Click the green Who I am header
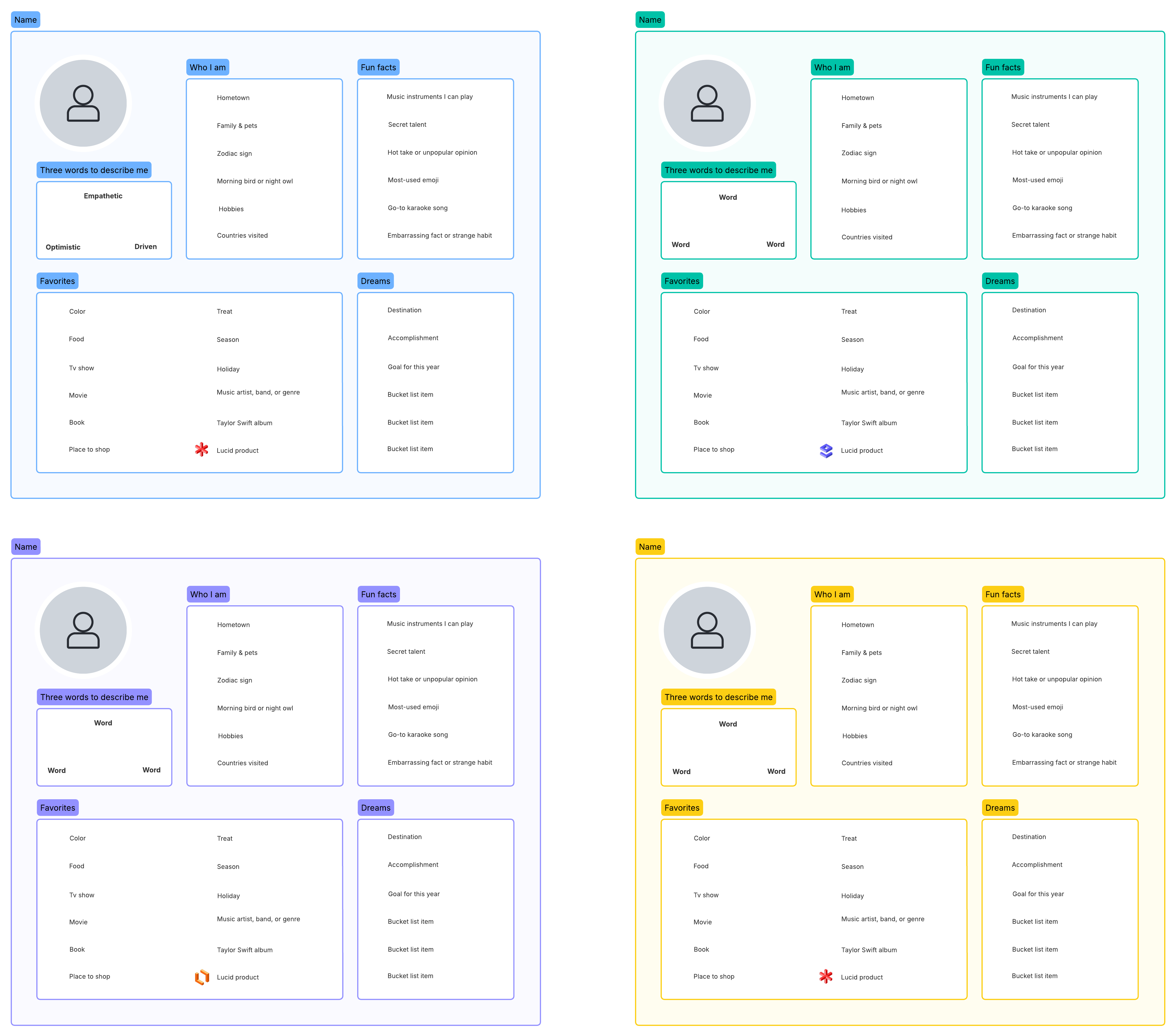1176x1036 pixels. point(832,67)
